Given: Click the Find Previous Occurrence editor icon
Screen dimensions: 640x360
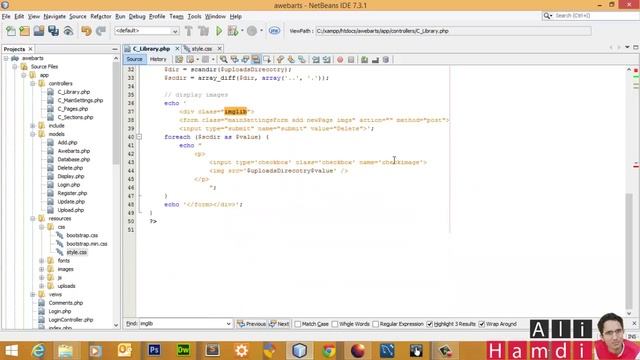Looking at the screenshot, I should coord(234,60).
